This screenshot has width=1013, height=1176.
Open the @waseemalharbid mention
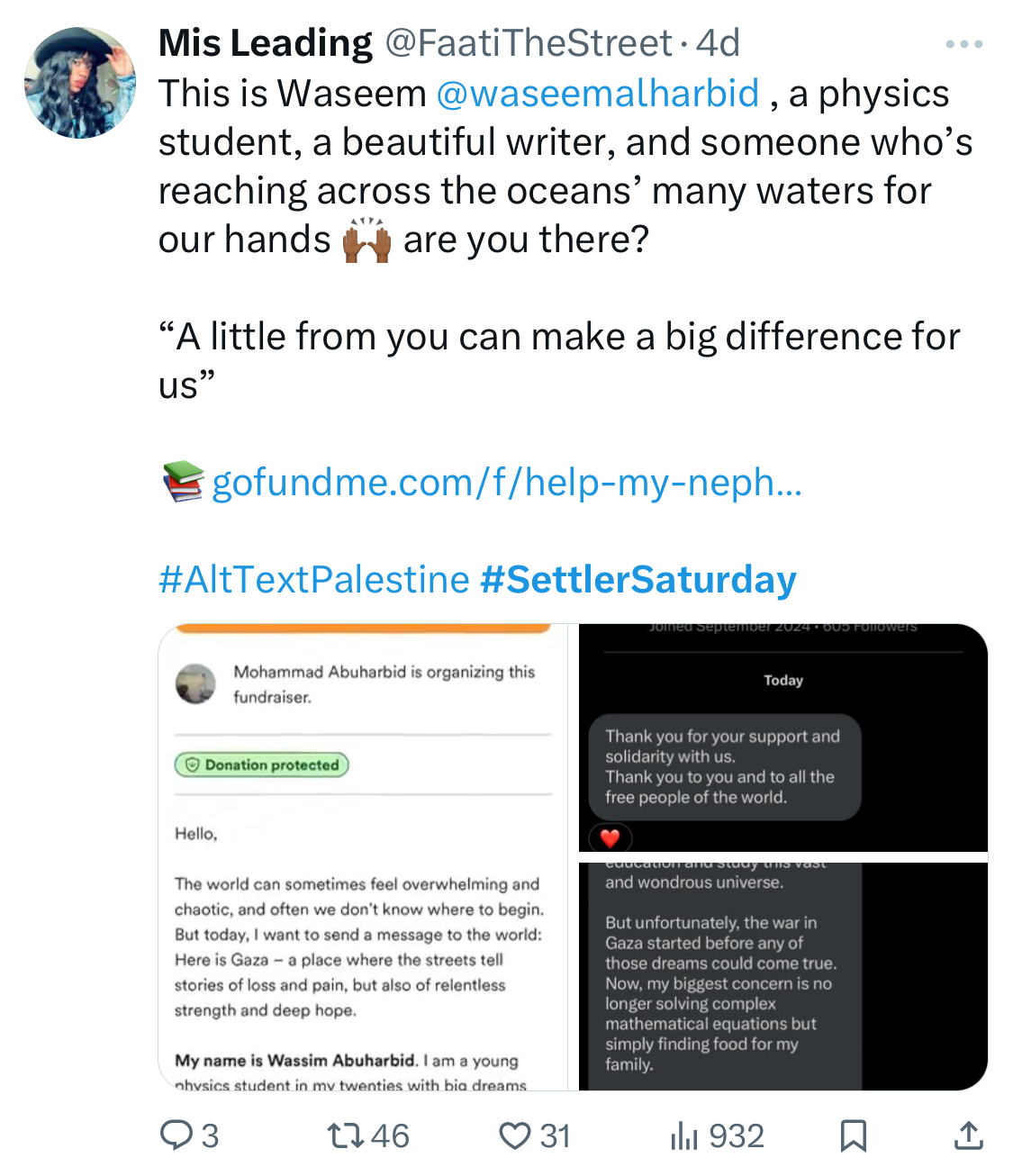pos(598,94)
